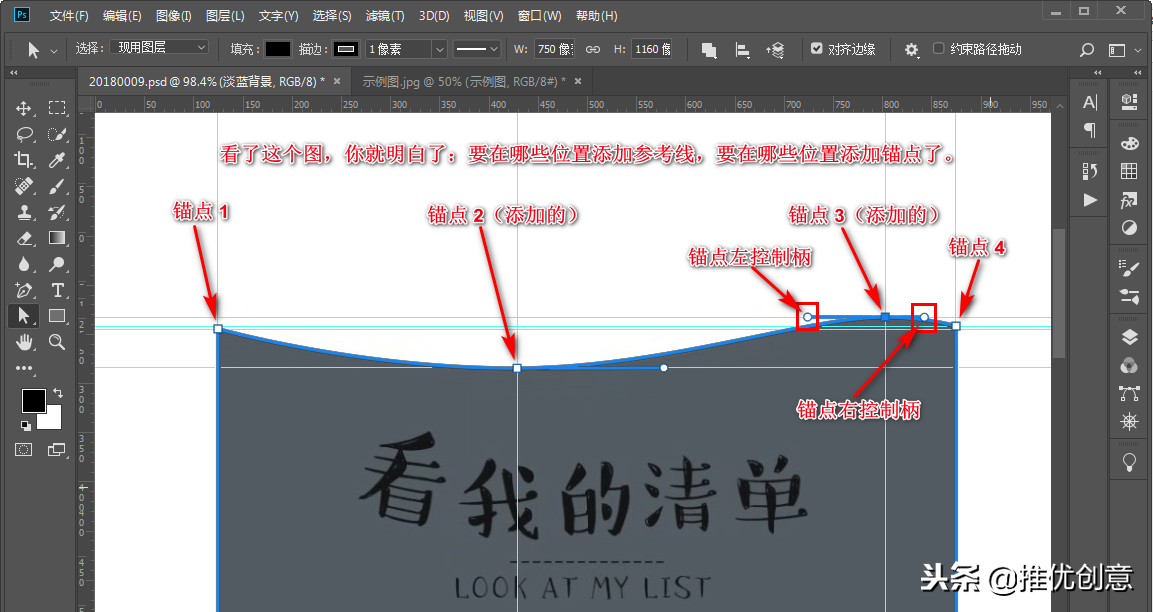The image size is (1153, 612).
Task: Open the Channels panel
Action: [x=1129, y=366]
